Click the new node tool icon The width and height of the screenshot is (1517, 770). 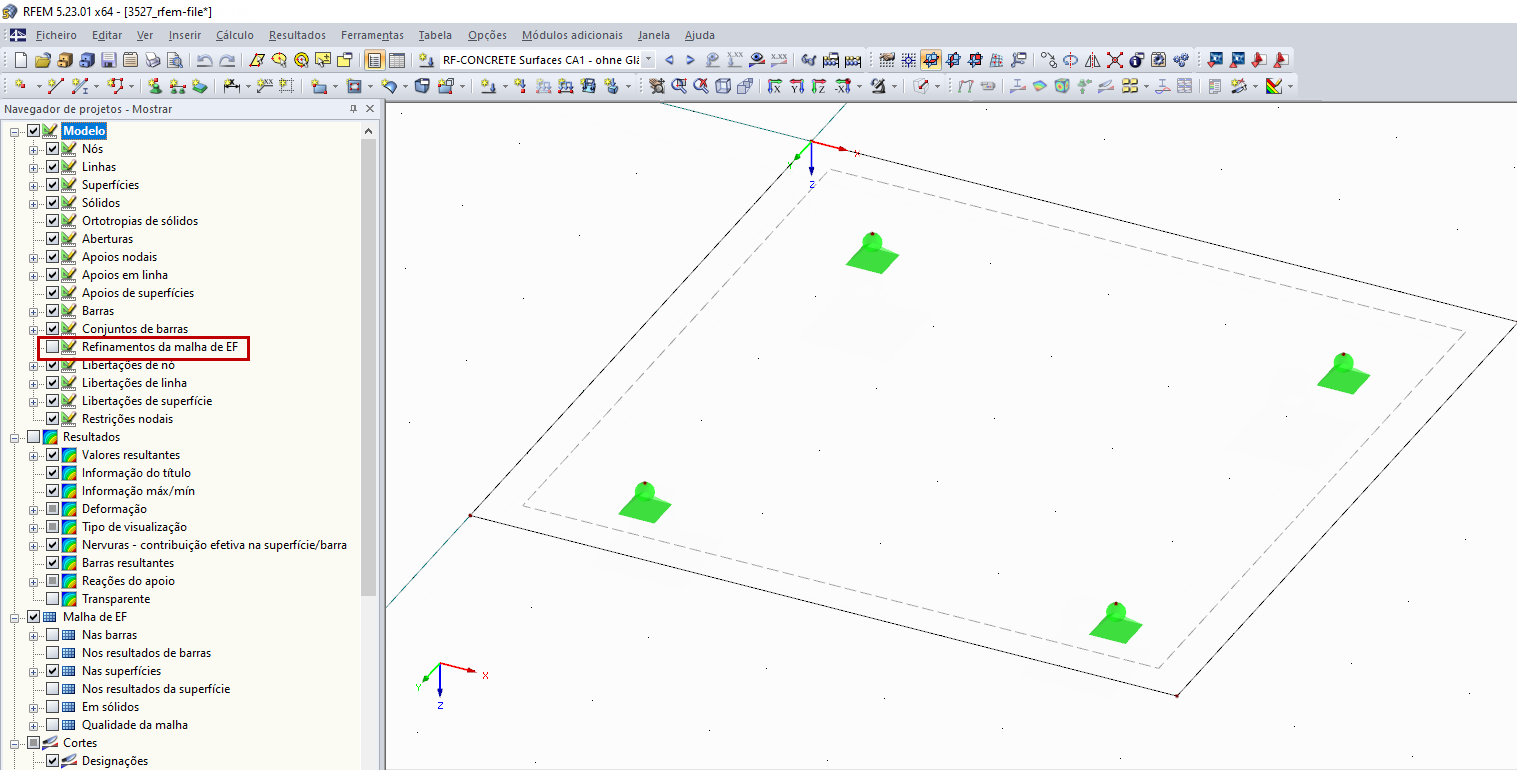[21, 86]
